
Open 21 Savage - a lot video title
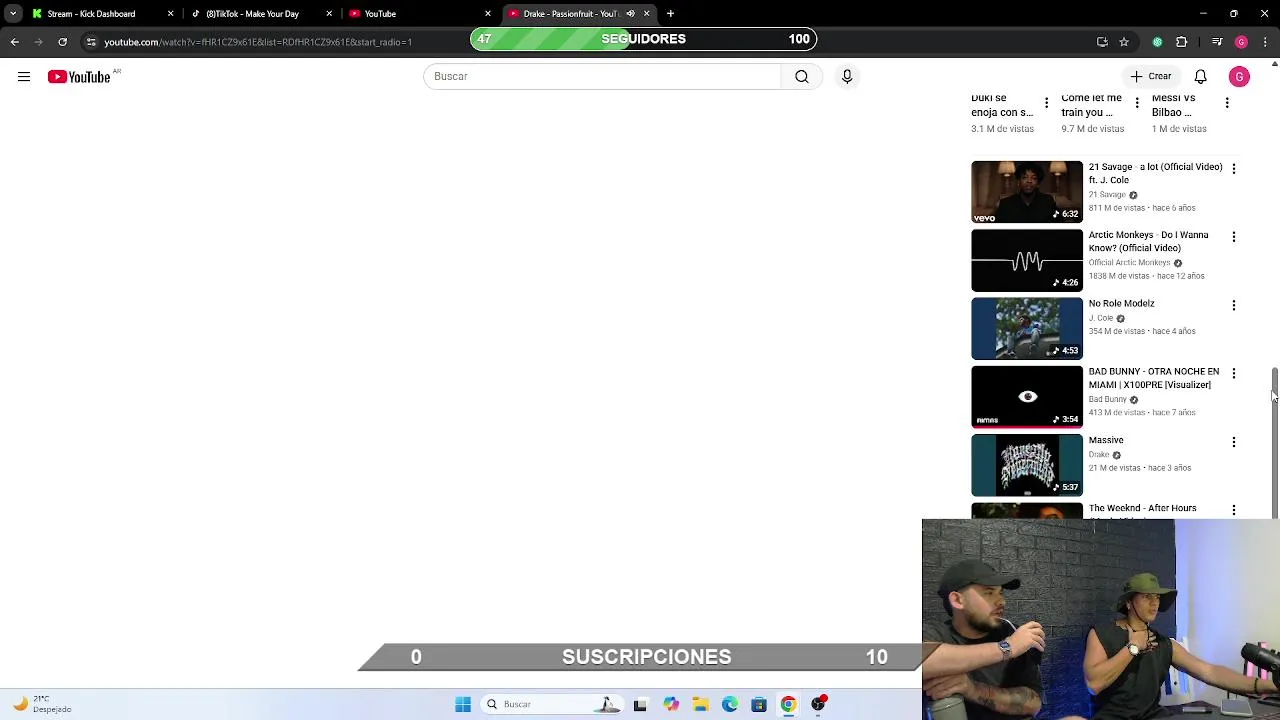point(1155,174)
